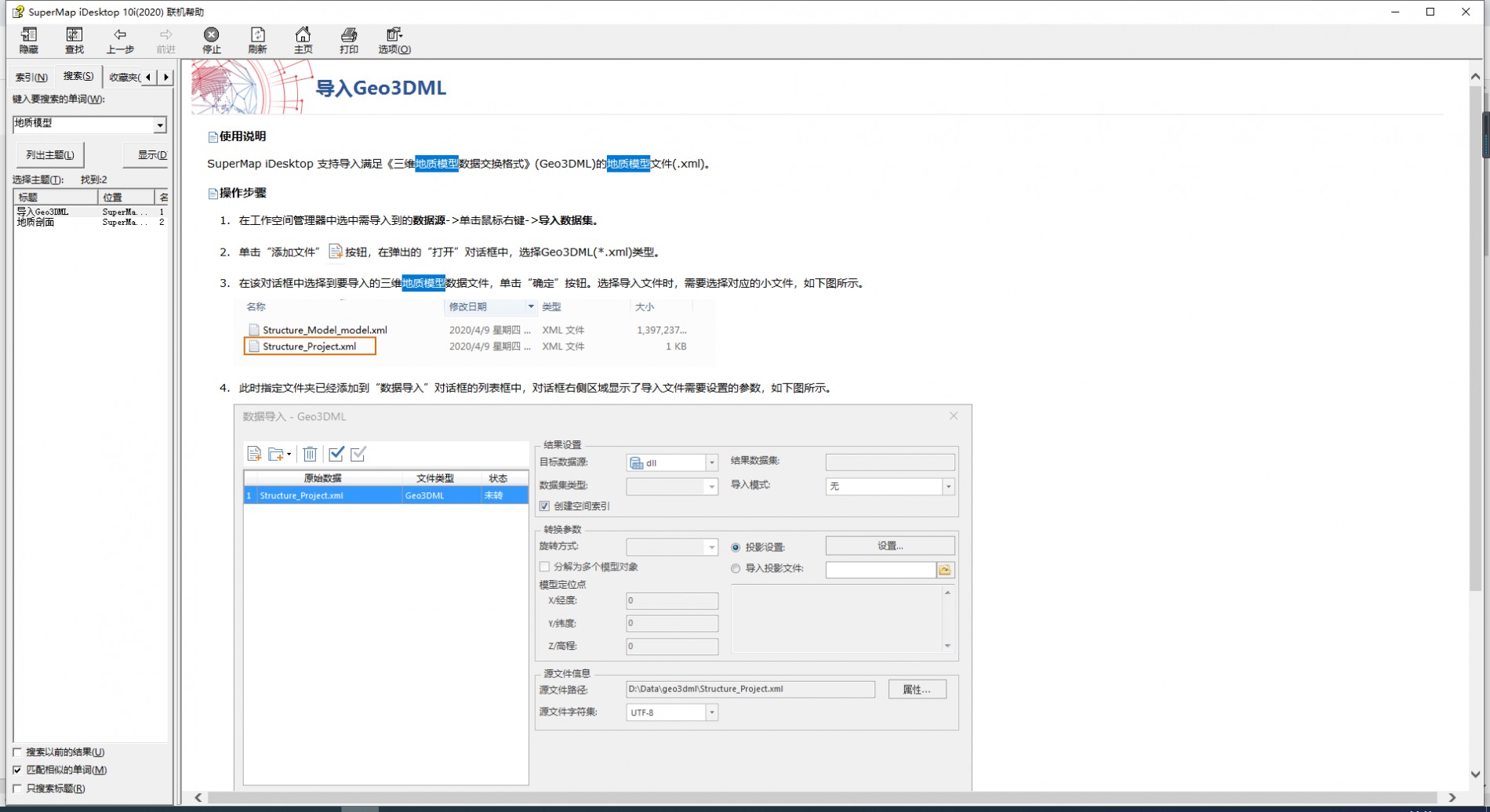Screen dimensions: 1490x812
Task: Toggle the 搜索以前的结果(U) checkbox
Action: click(17, 752)
